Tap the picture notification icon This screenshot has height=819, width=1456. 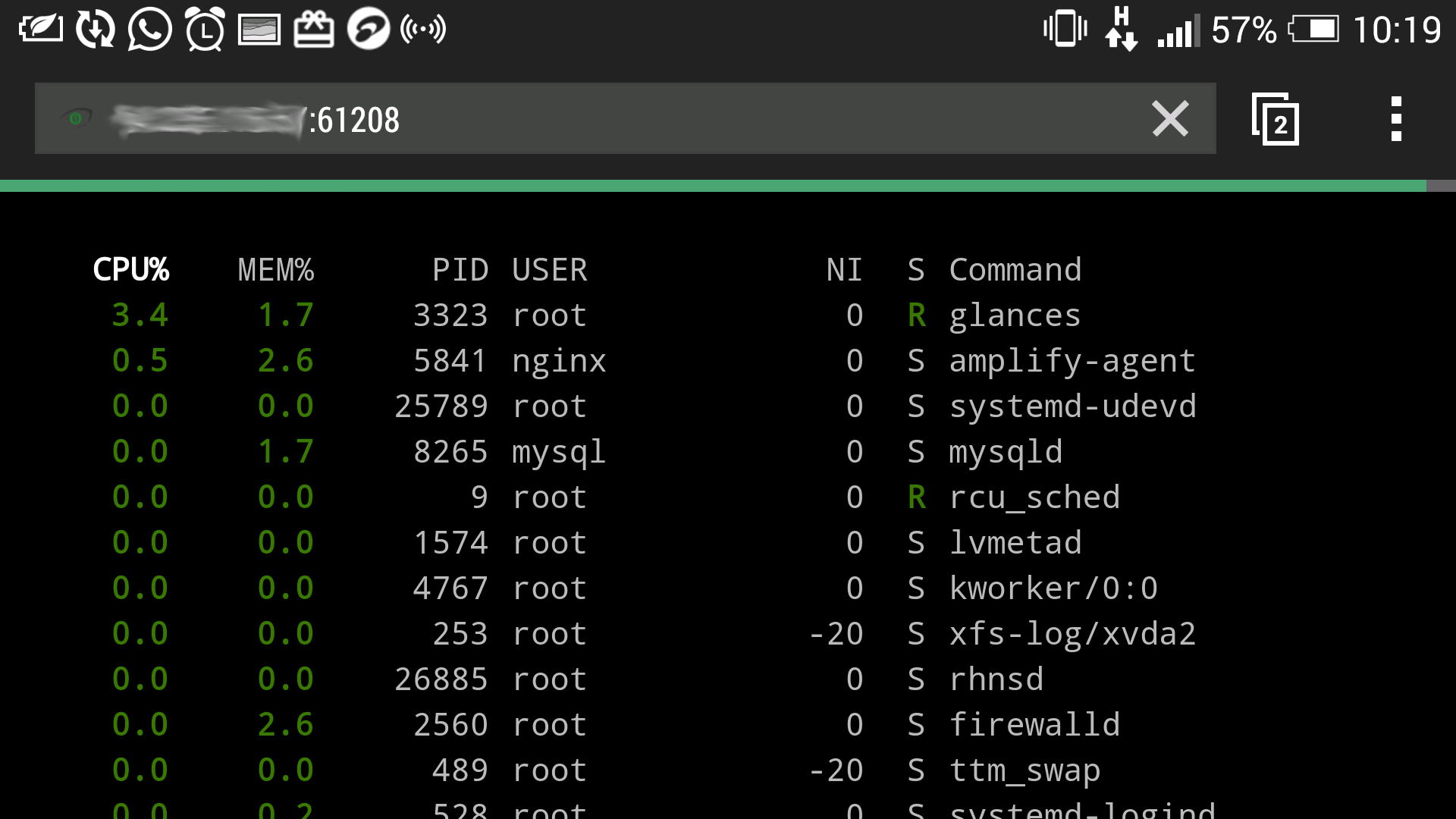click(x=259, y=30)
